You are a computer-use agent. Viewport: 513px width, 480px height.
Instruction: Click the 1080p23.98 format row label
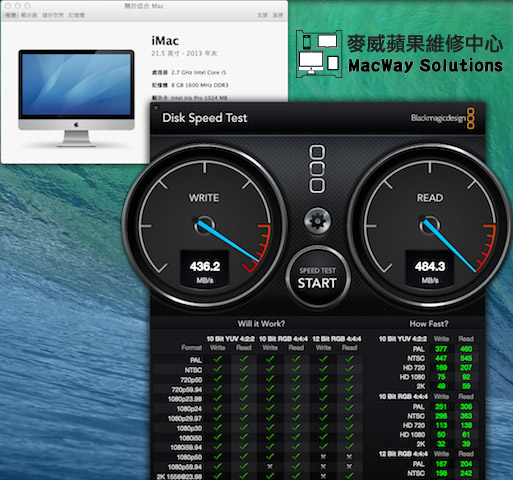pyautogui.click(x=185, y=399)
